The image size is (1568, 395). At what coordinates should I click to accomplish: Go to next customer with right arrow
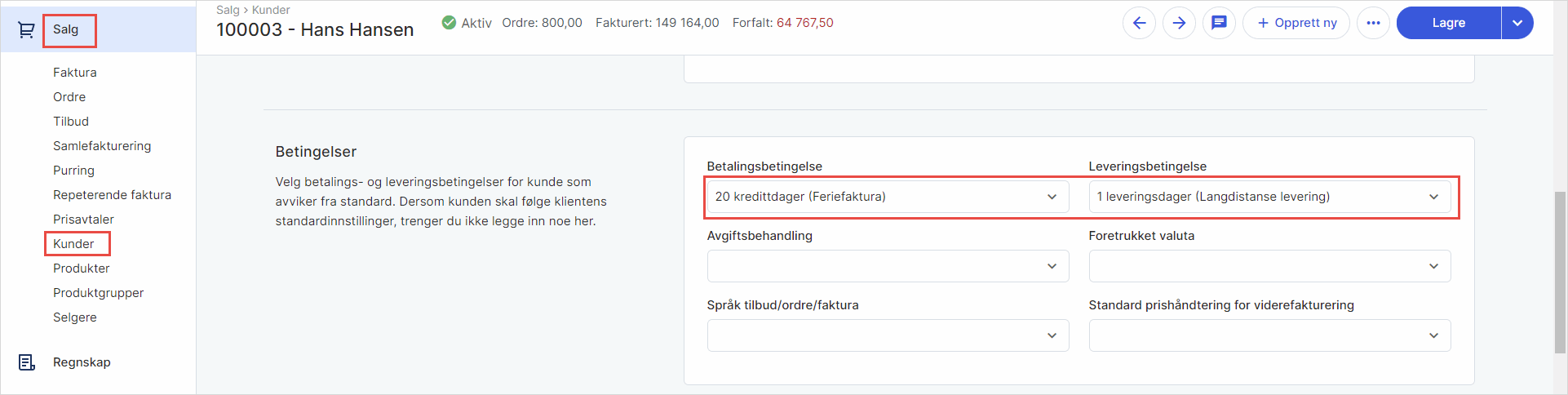coord(1179,23)
